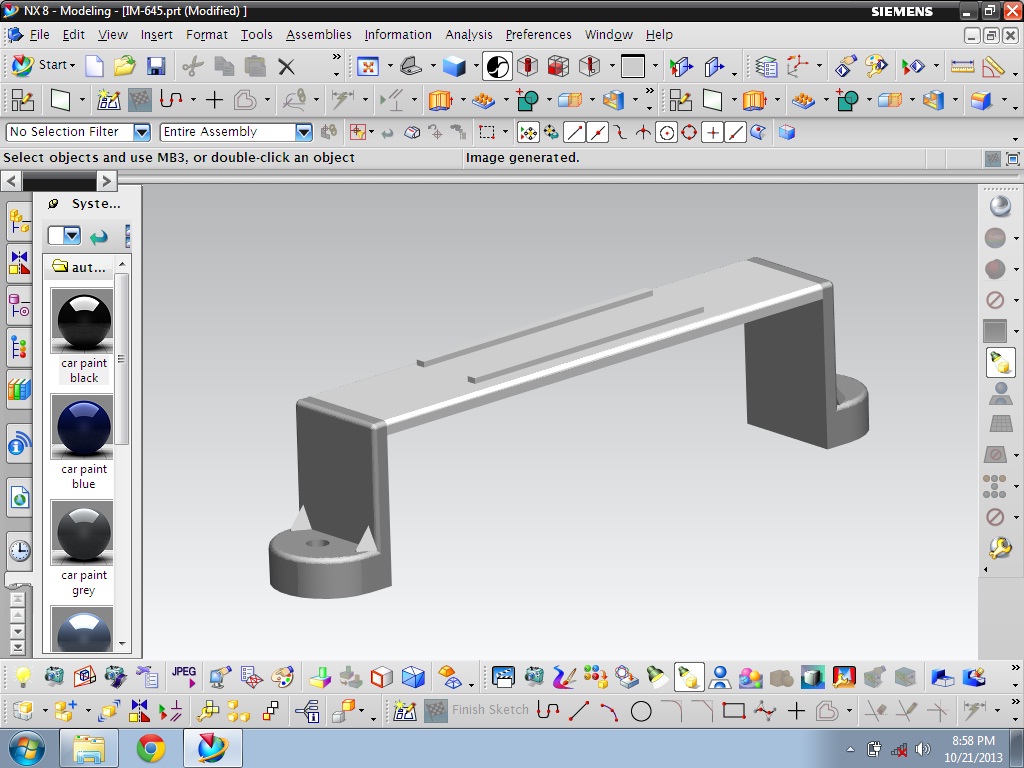Click the Delete X icon in toolbar

[286, 66]
